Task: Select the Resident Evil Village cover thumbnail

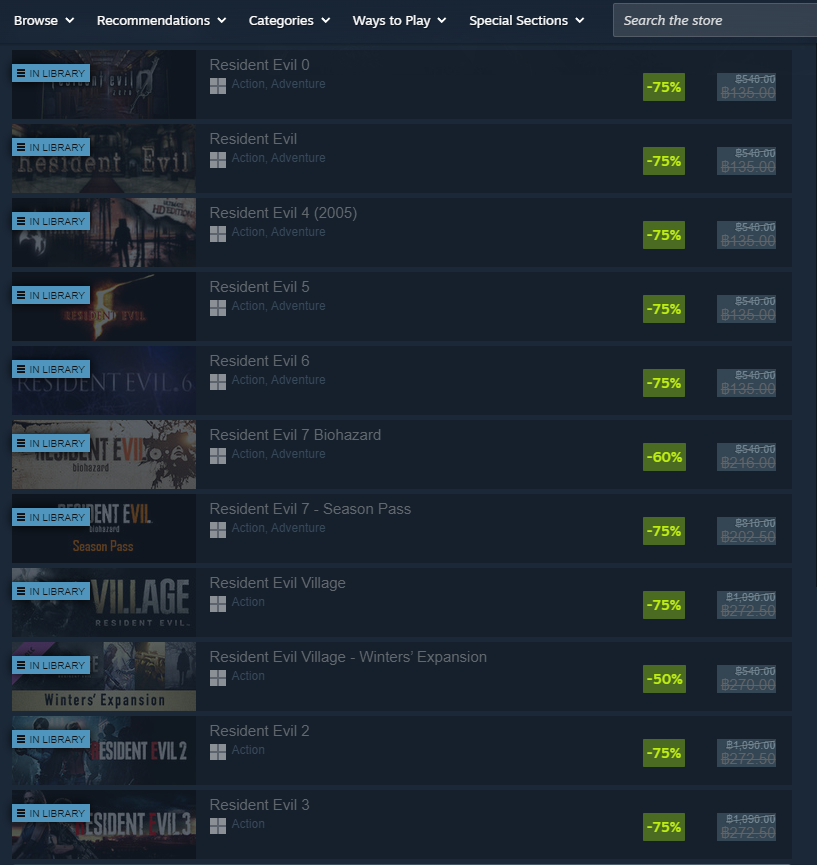Action: pyautogui.click(x=104, y=602)
